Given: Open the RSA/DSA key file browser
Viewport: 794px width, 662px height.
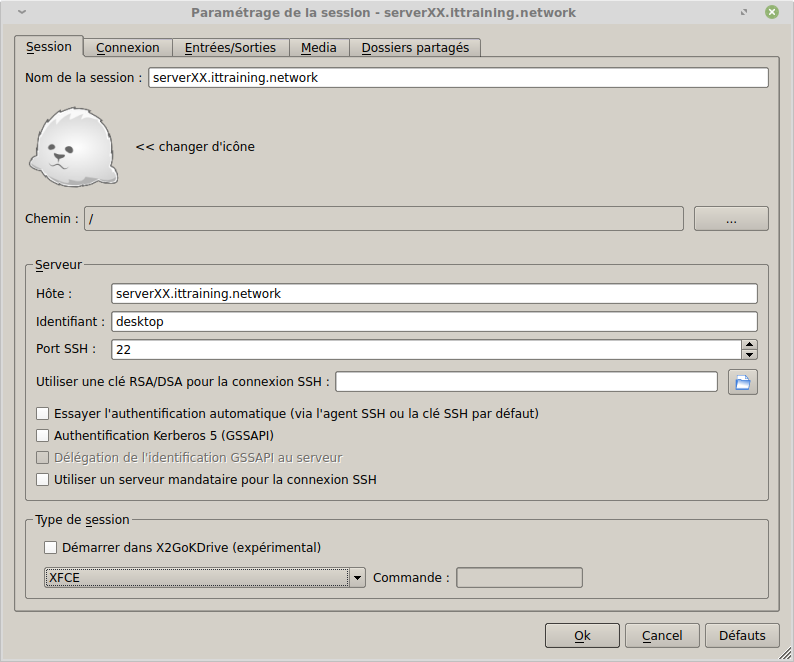Looking at the screenshot, I should coord(742,382).
